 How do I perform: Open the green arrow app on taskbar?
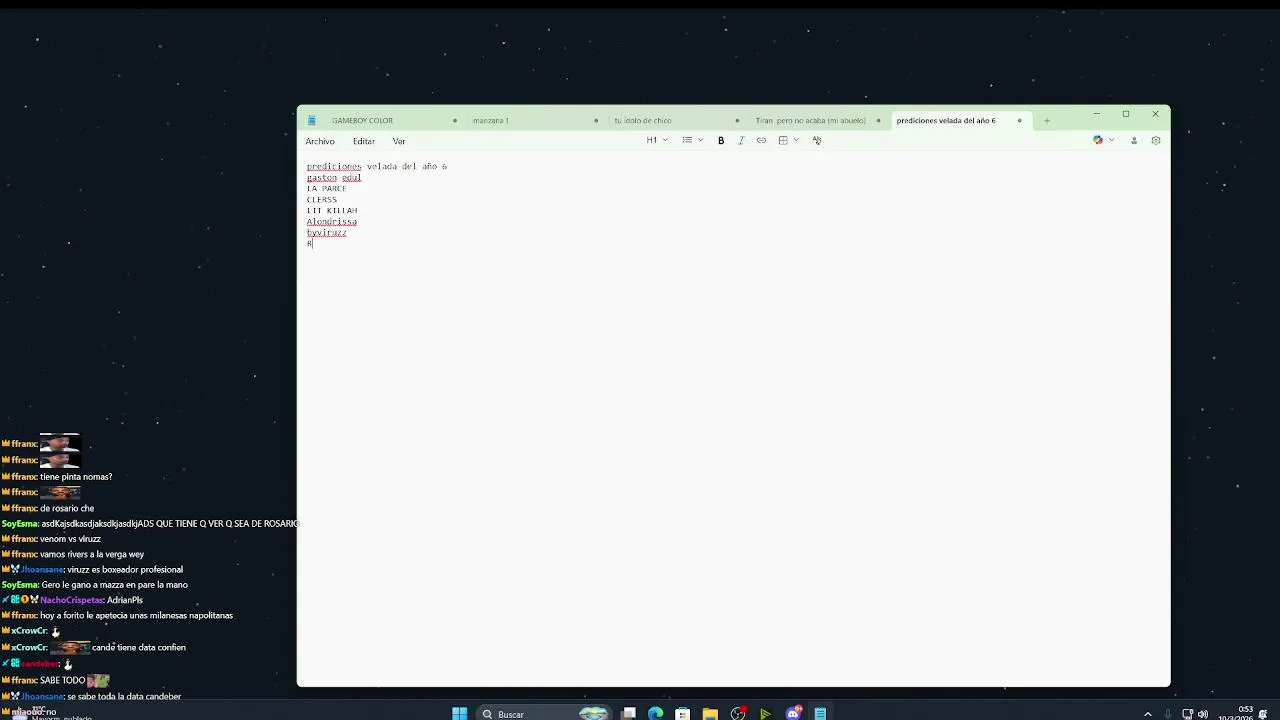click(x=765, y=714)
